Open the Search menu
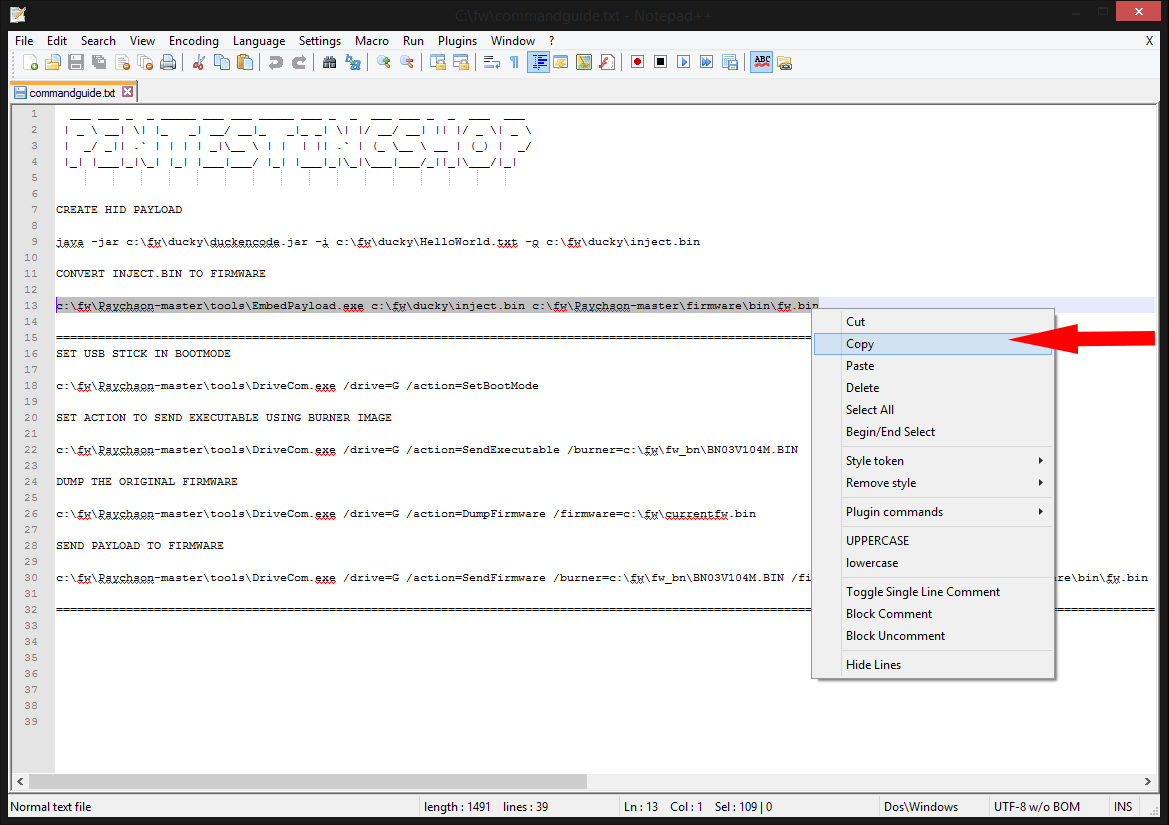 98,41
